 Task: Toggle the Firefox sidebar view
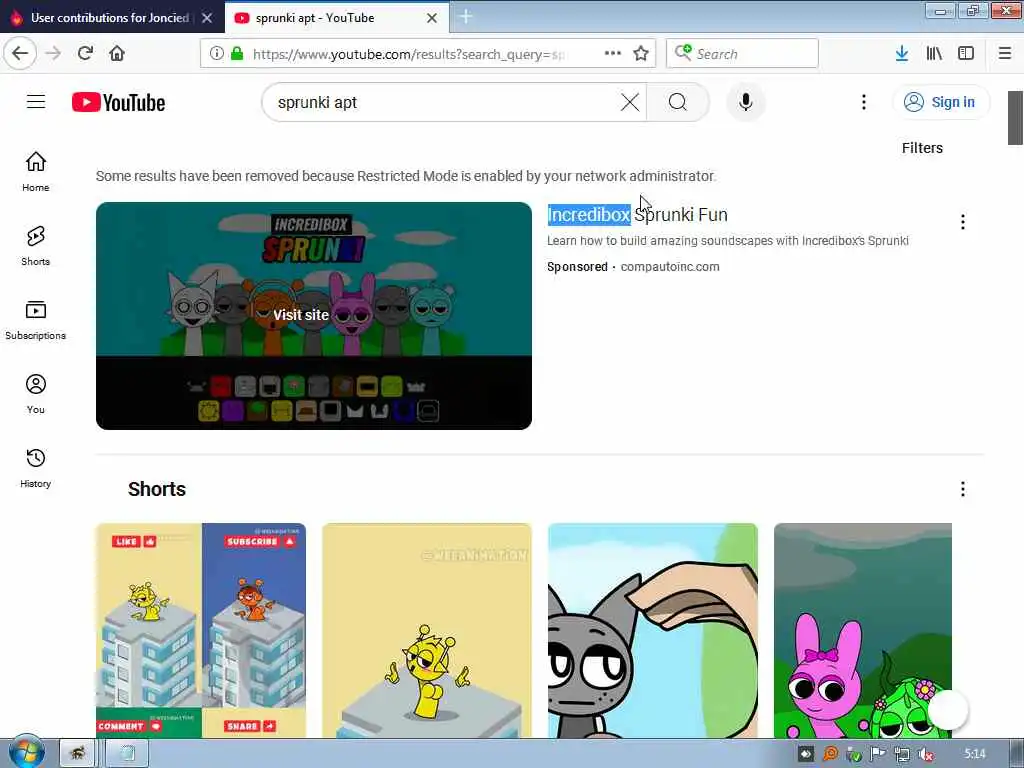pos(966,54)
